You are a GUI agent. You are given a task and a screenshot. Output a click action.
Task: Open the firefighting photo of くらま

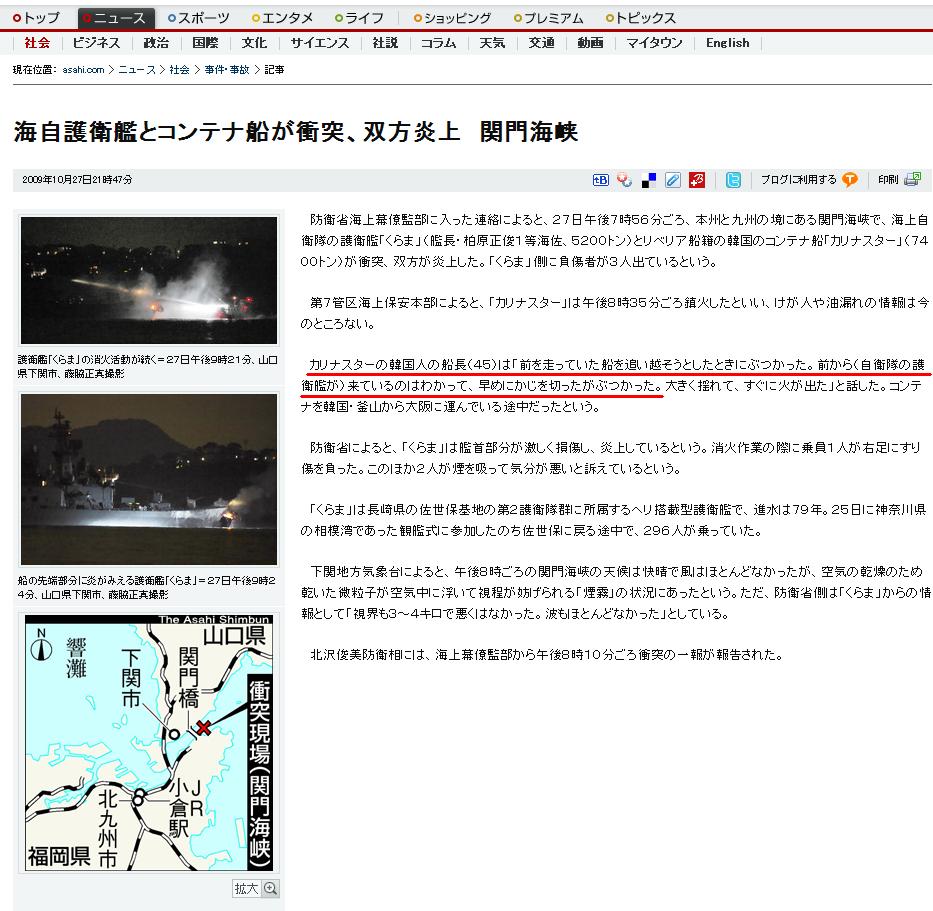[149, 280]
